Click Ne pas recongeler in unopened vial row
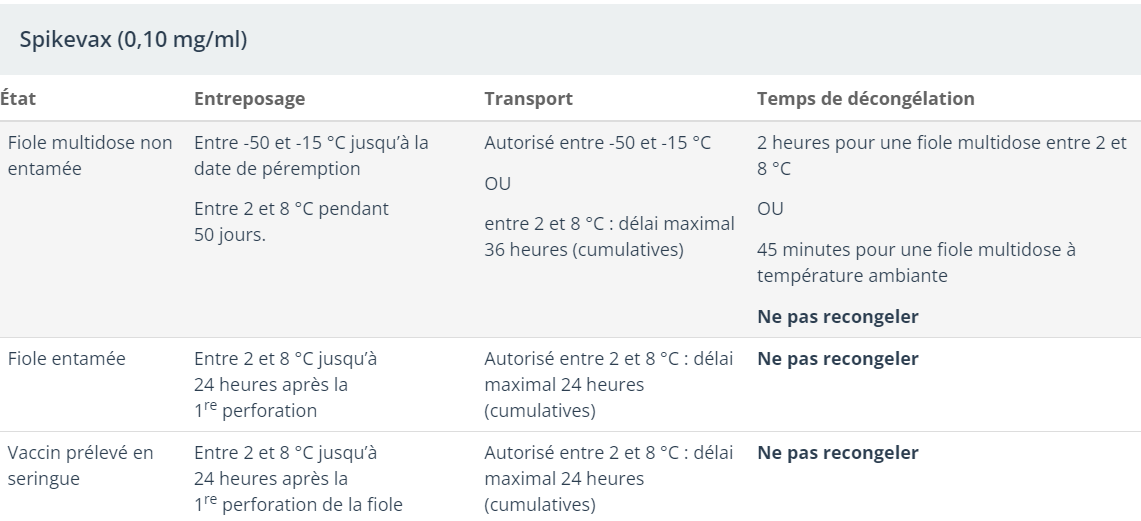 pyautogui.click(x=838, y=317)
